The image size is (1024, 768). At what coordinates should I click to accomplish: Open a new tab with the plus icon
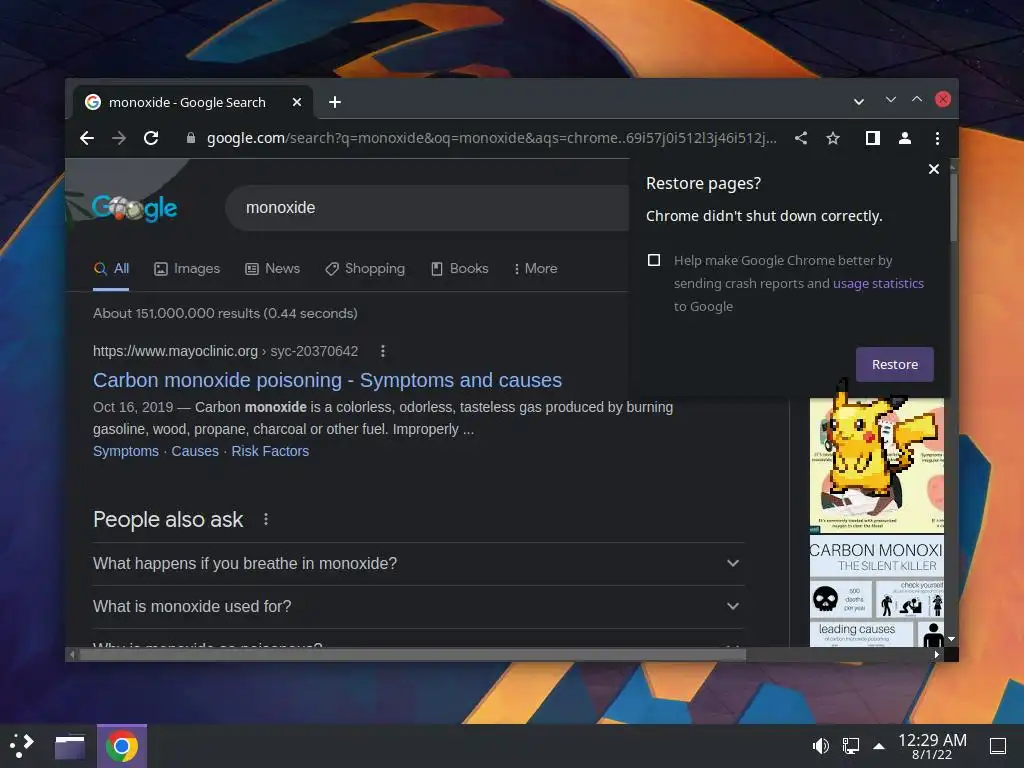pyautogui.click(x=335, y=102)
